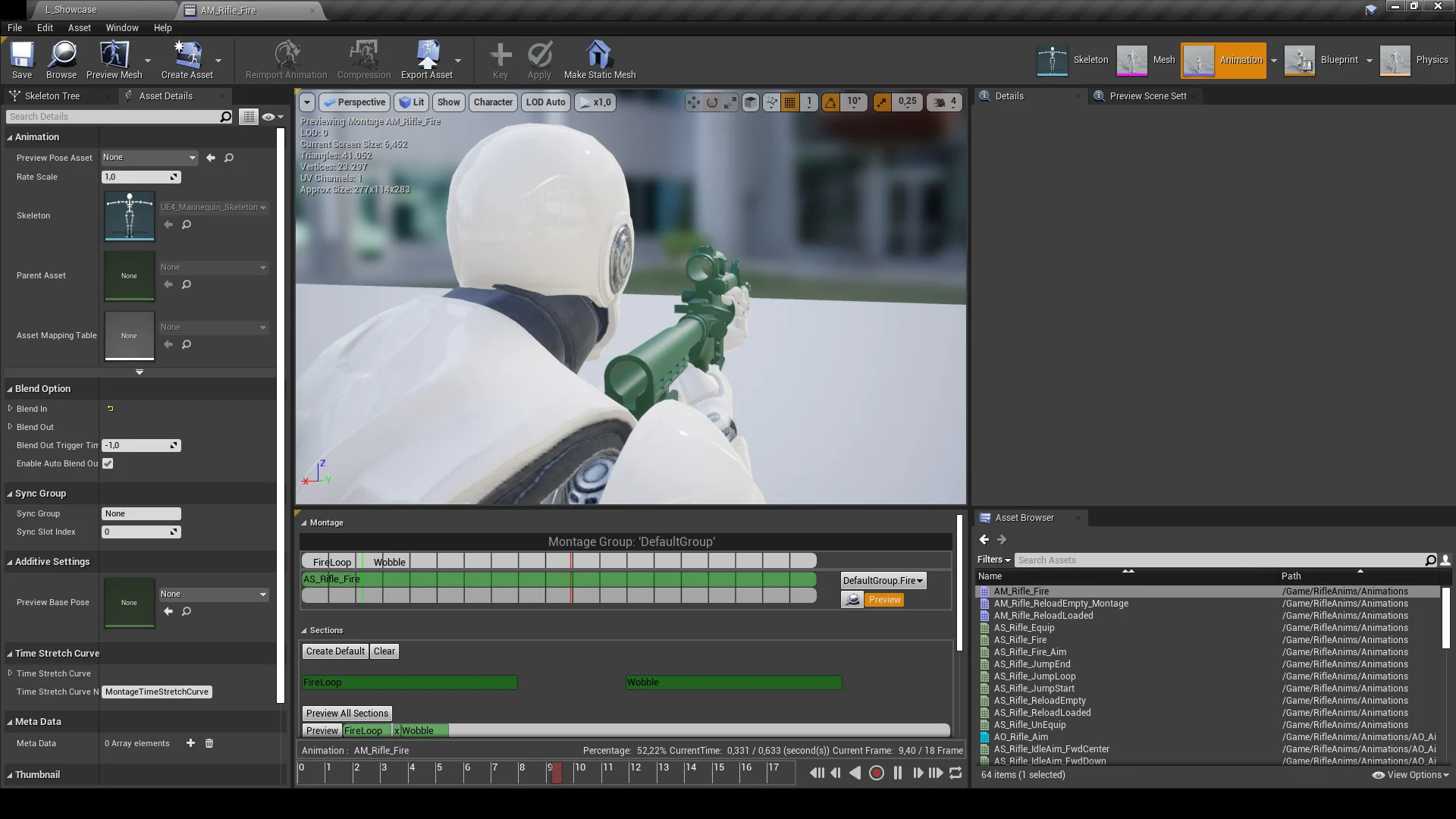Open the Perspective view dropdown

353,102
